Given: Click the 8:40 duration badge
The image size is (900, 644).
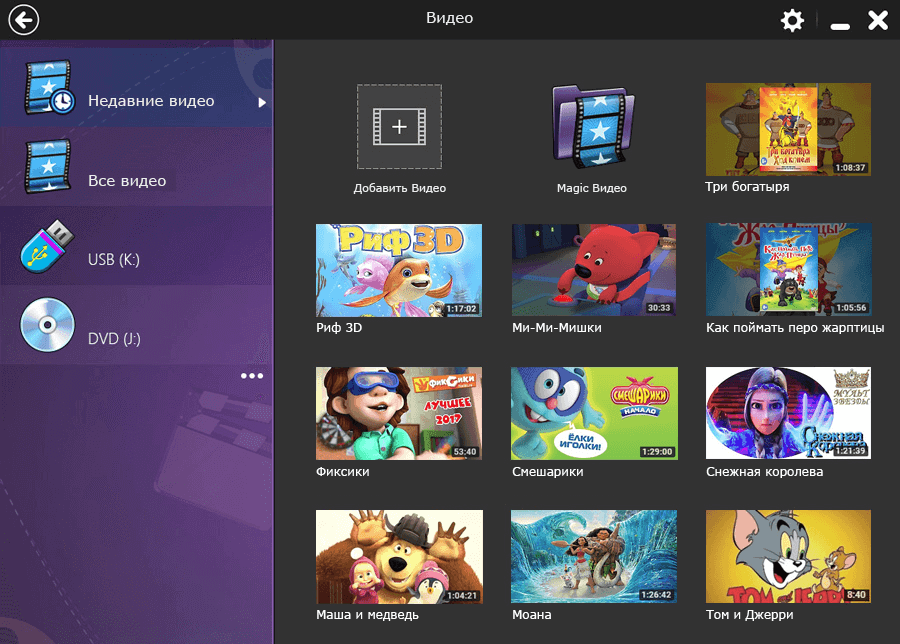Looking at the screenshot, I should click(x=856, y=595).
